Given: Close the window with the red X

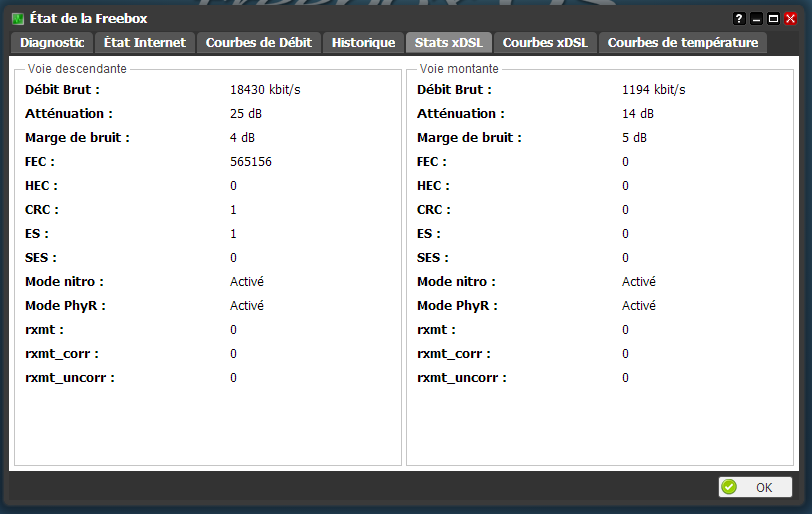Looking at the screenshot, I should 790,19.
